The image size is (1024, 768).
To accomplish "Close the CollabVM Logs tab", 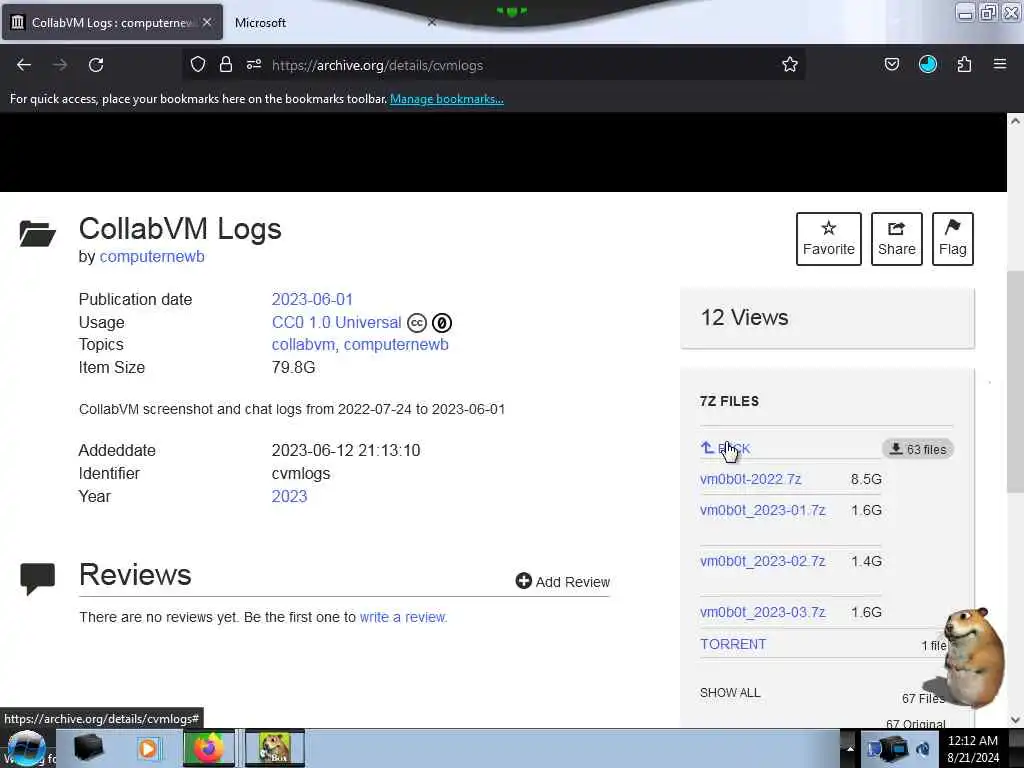I will [x=207, y=22].
